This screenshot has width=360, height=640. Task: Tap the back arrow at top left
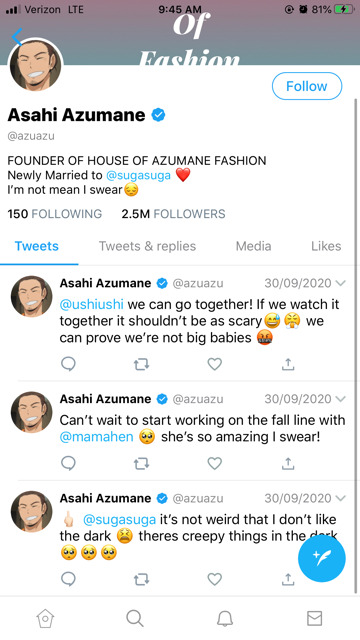(17, 37)
